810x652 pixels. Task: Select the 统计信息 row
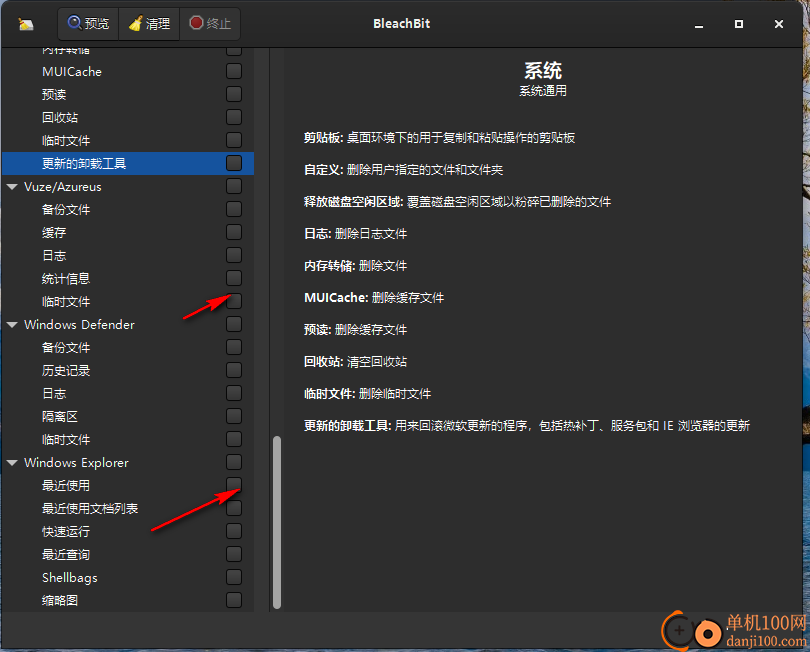click(x=128, y=278)
